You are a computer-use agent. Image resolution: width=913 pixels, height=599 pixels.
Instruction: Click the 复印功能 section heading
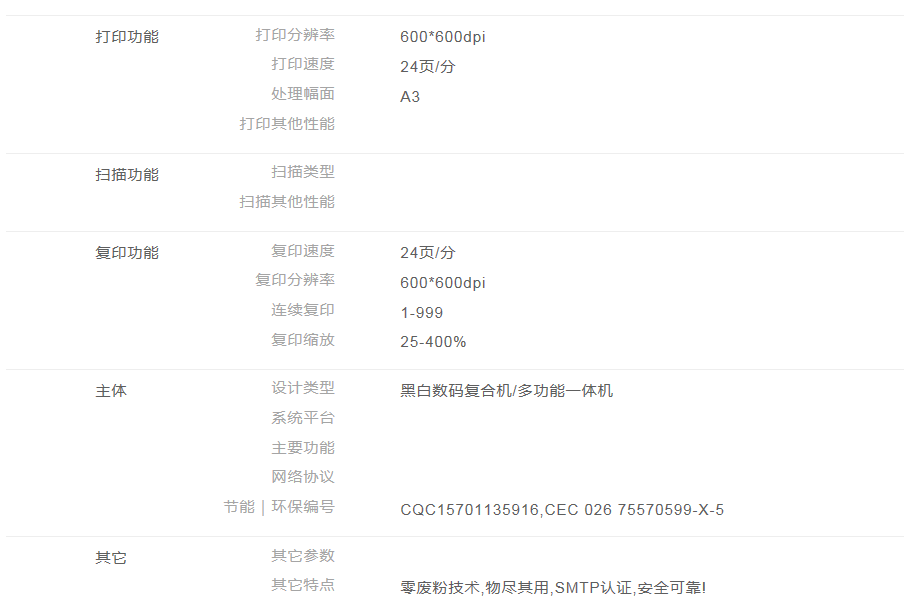point(127,253)
